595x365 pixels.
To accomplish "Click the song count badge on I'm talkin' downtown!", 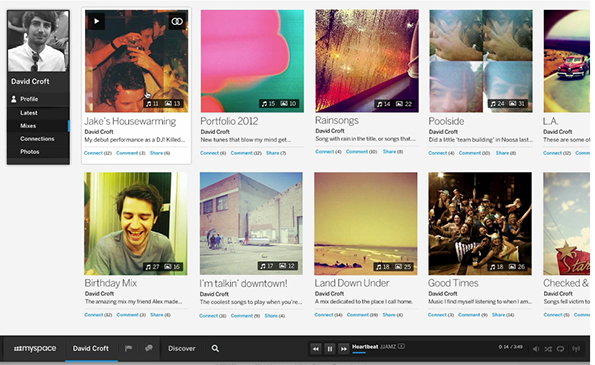I will point(267,266).
